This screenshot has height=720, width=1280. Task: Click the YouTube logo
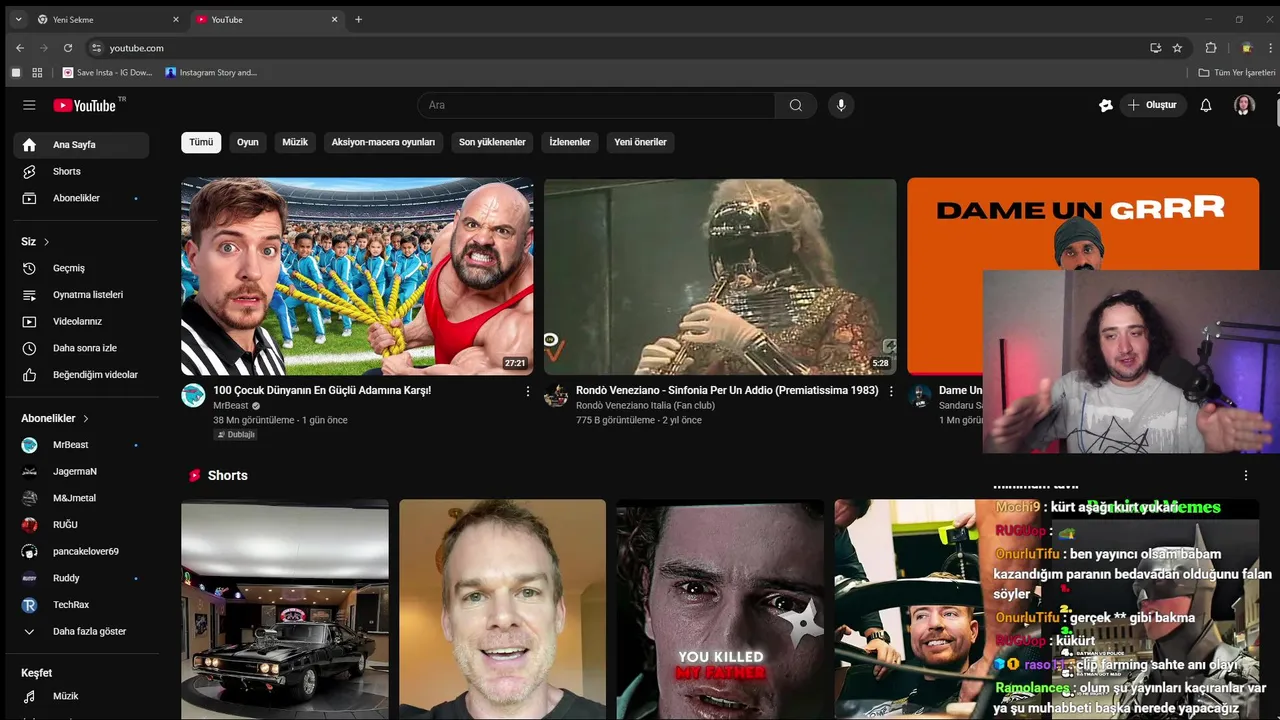pos(86,105)
